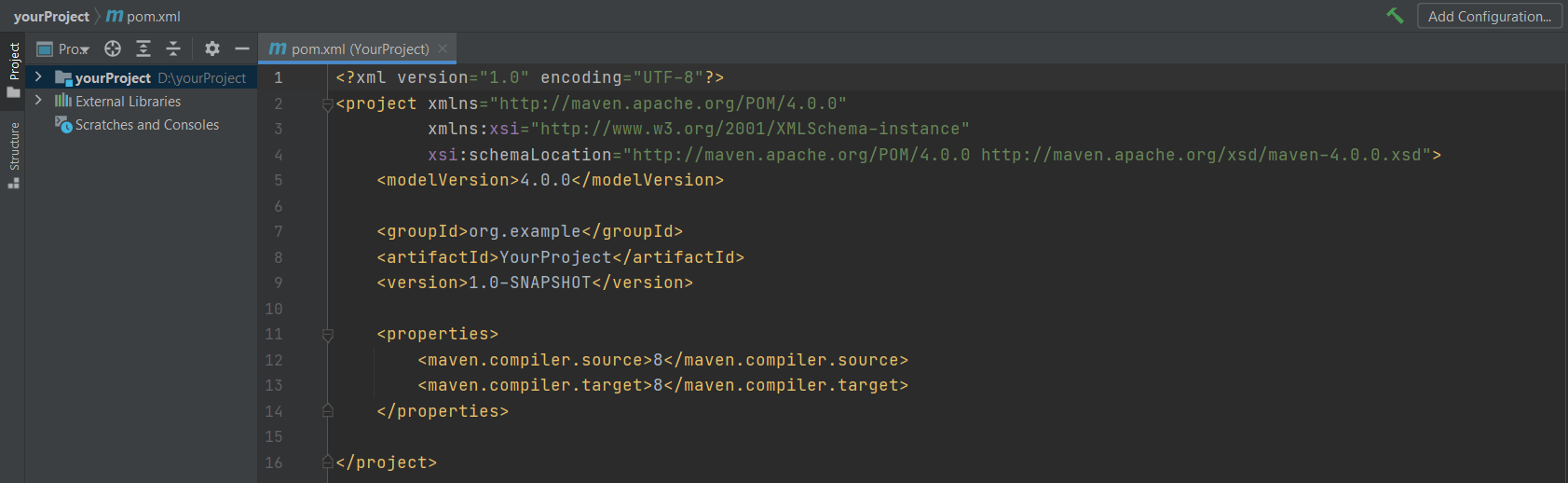1568x483 pixels.
Task: Click the 1.0-SNAPSHOT version text
Action: click(x=529, y=283)
